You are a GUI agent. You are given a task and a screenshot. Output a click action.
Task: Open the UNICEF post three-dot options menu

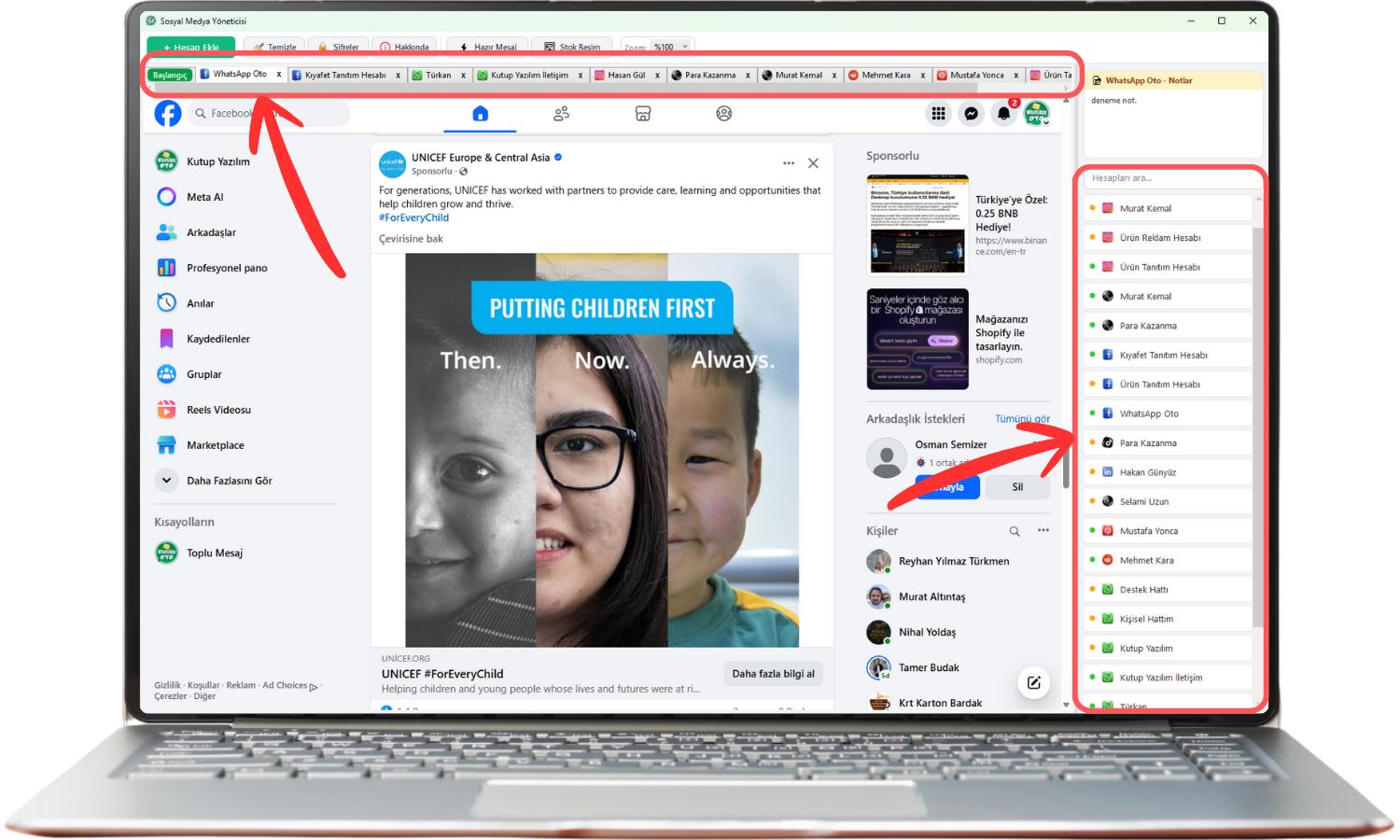coord(789,163)
